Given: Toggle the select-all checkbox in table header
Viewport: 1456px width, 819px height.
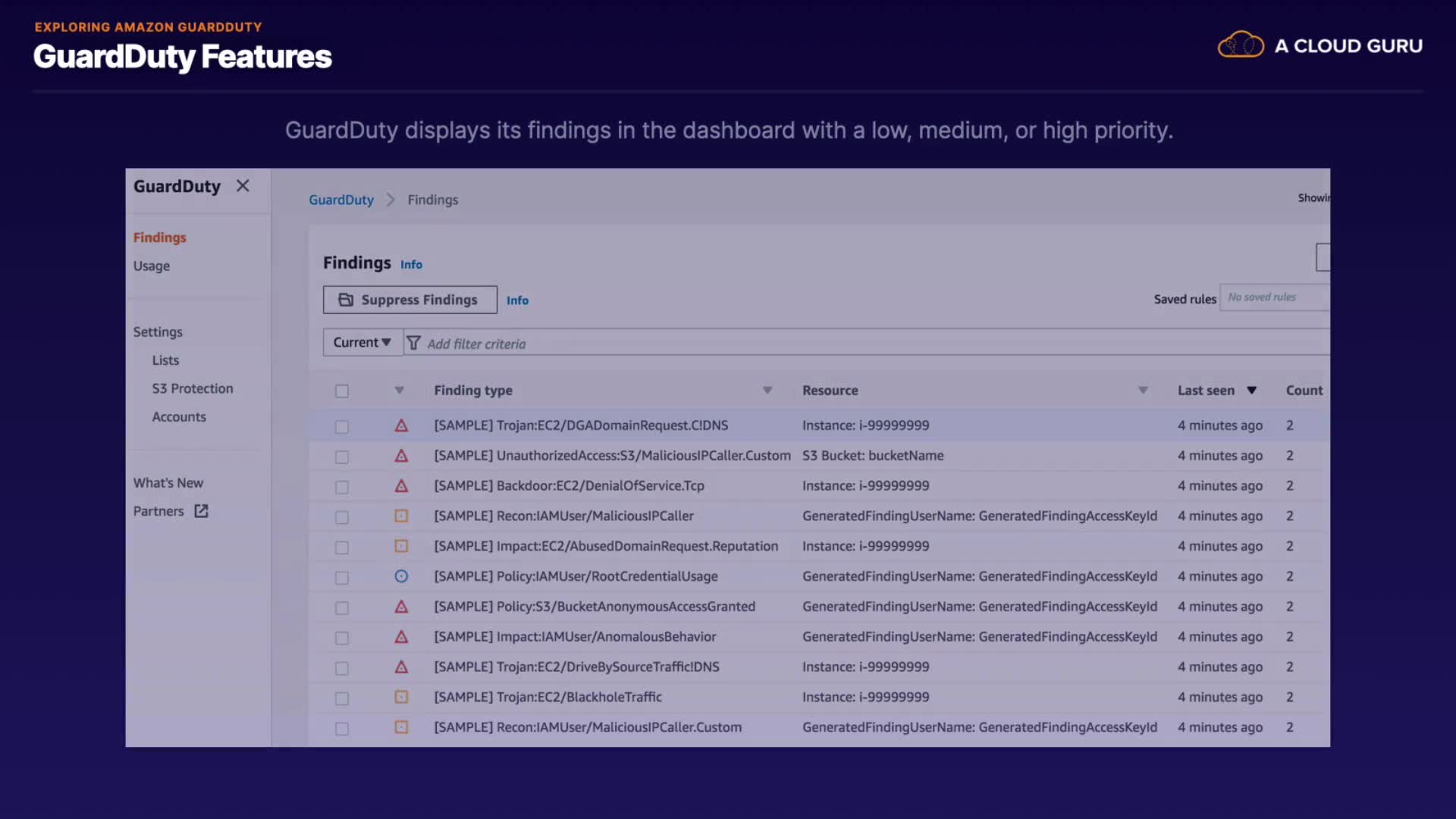Looking at the screenshot, I should click(x=342, y=391).
